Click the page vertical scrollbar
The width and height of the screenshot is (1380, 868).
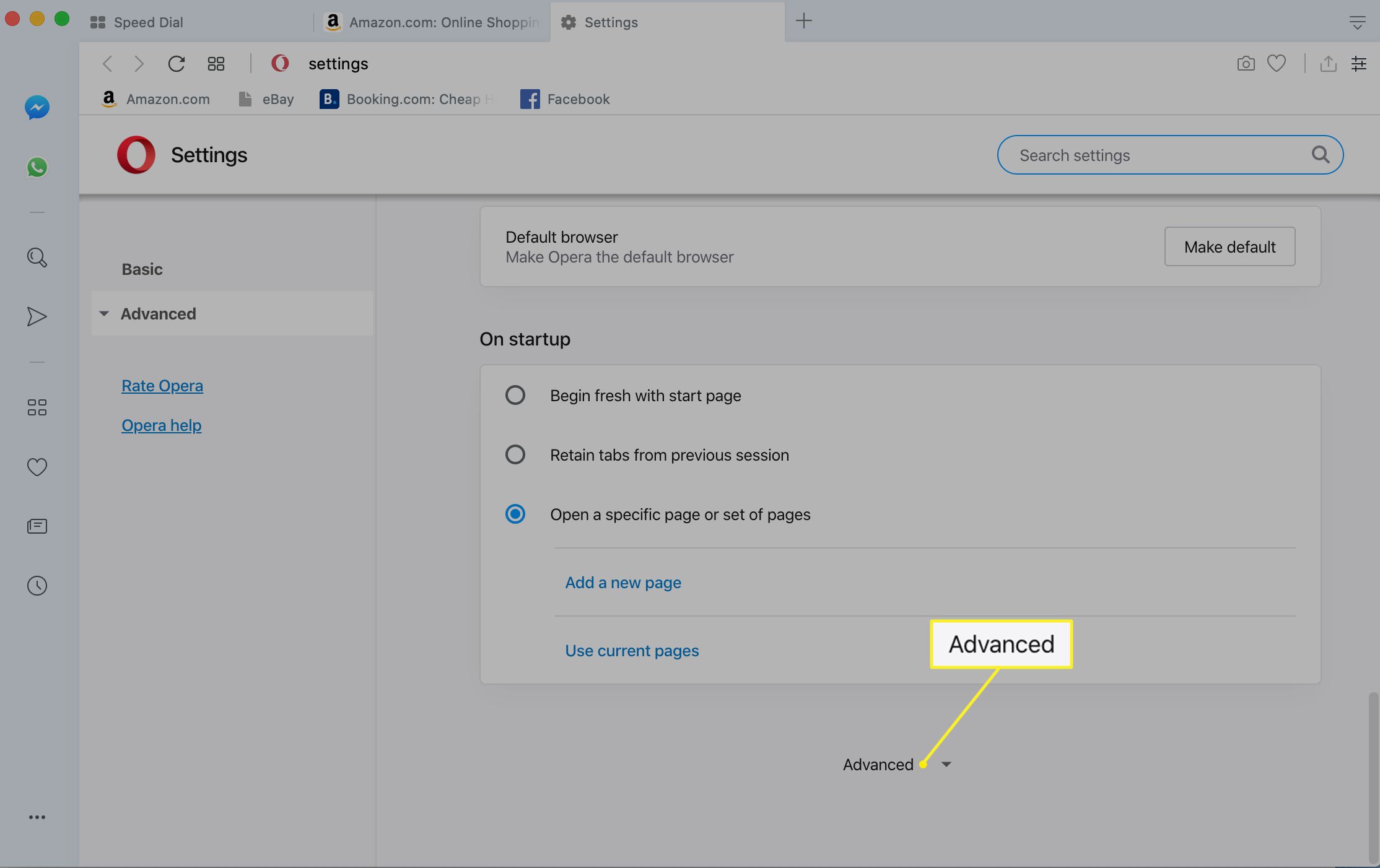[x=1373, y=778]
